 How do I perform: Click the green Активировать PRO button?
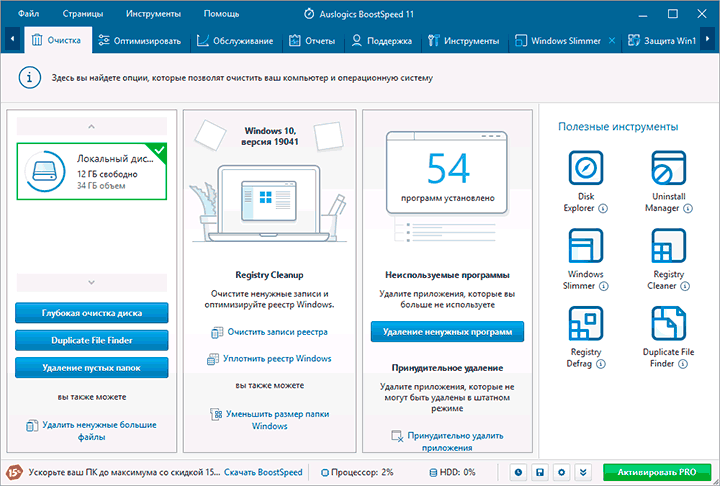[x=657, y=472]
